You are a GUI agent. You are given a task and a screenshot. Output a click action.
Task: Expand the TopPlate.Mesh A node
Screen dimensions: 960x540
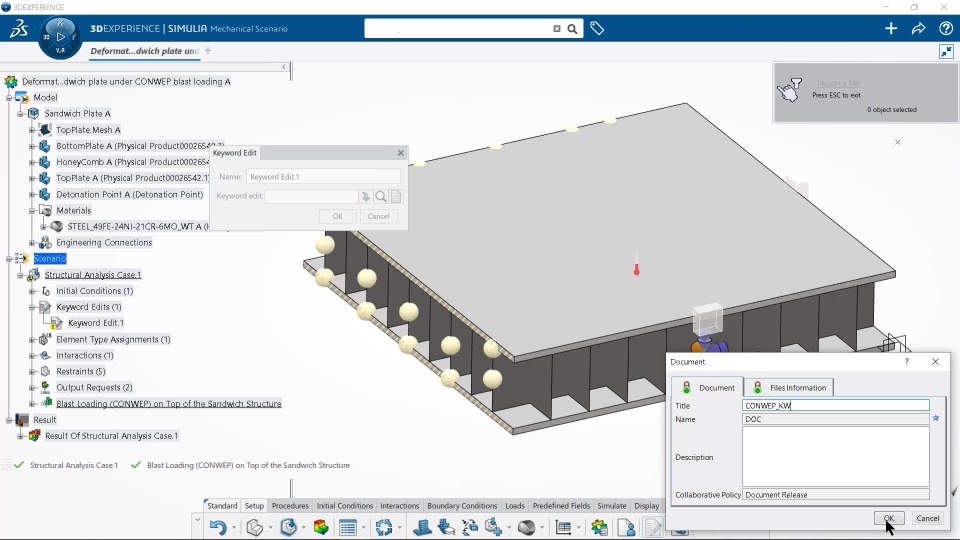pyautogui.click(x=32, y=130)
